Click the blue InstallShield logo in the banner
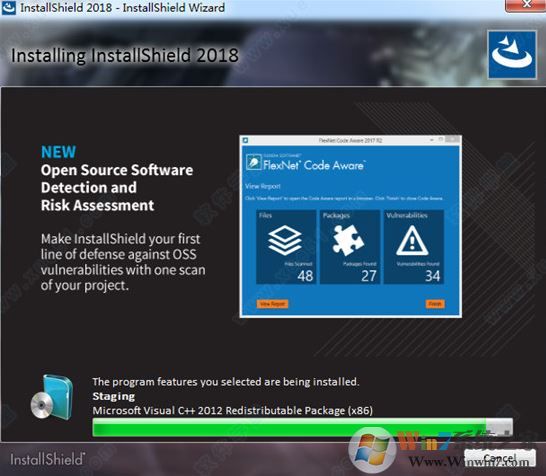 [512, 55]
